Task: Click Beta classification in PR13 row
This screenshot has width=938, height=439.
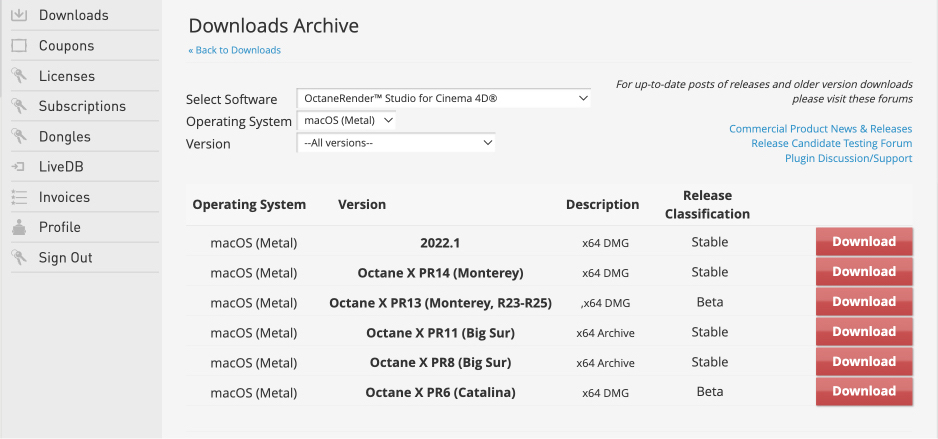Action: coord(710,302)
